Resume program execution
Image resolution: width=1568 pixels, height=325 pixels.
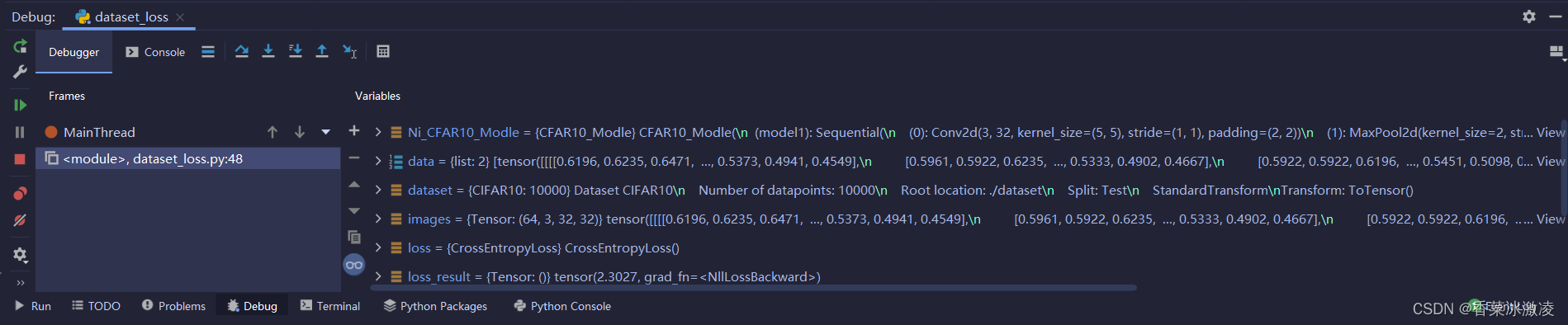point(20,105)
